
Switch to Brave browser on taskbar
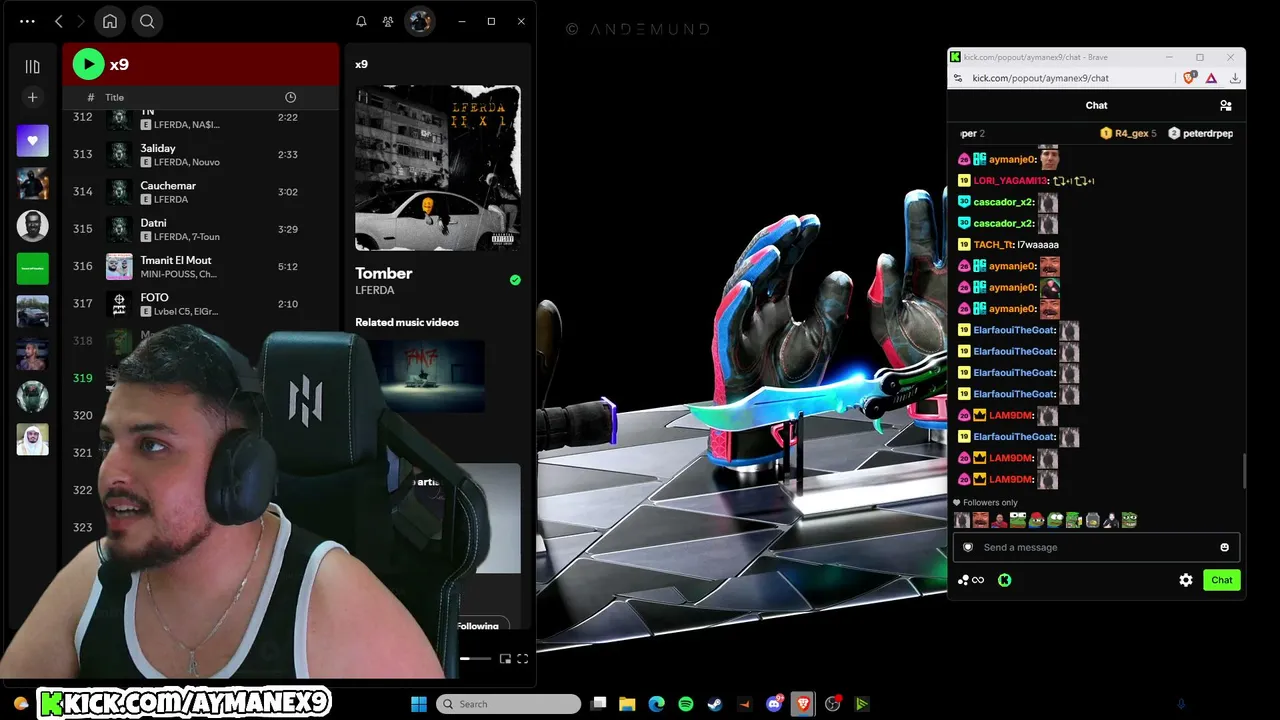pos(803,704)
